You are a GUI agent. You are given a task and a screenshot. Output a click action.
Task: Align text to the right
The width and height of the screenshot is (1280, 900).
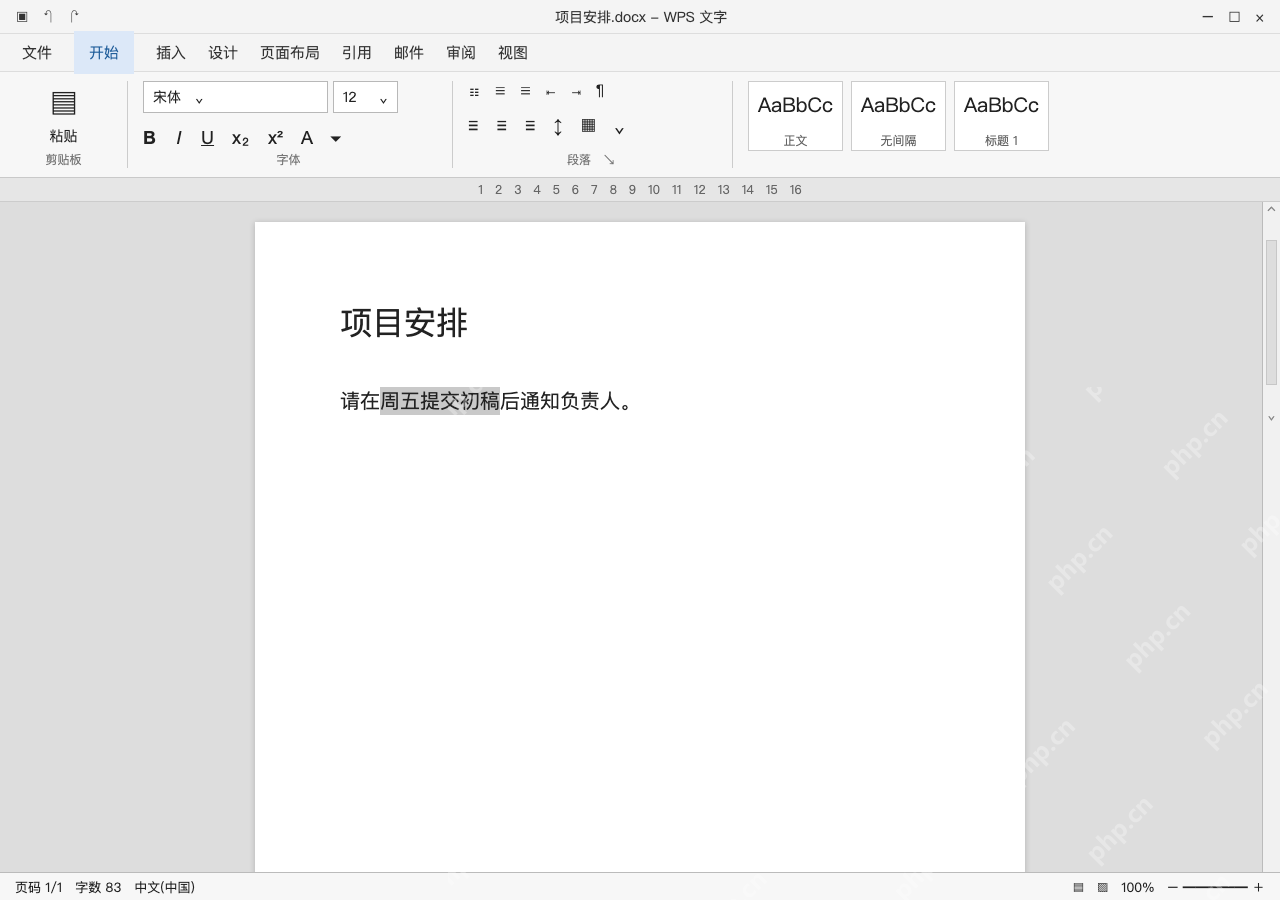coord(530,126)
